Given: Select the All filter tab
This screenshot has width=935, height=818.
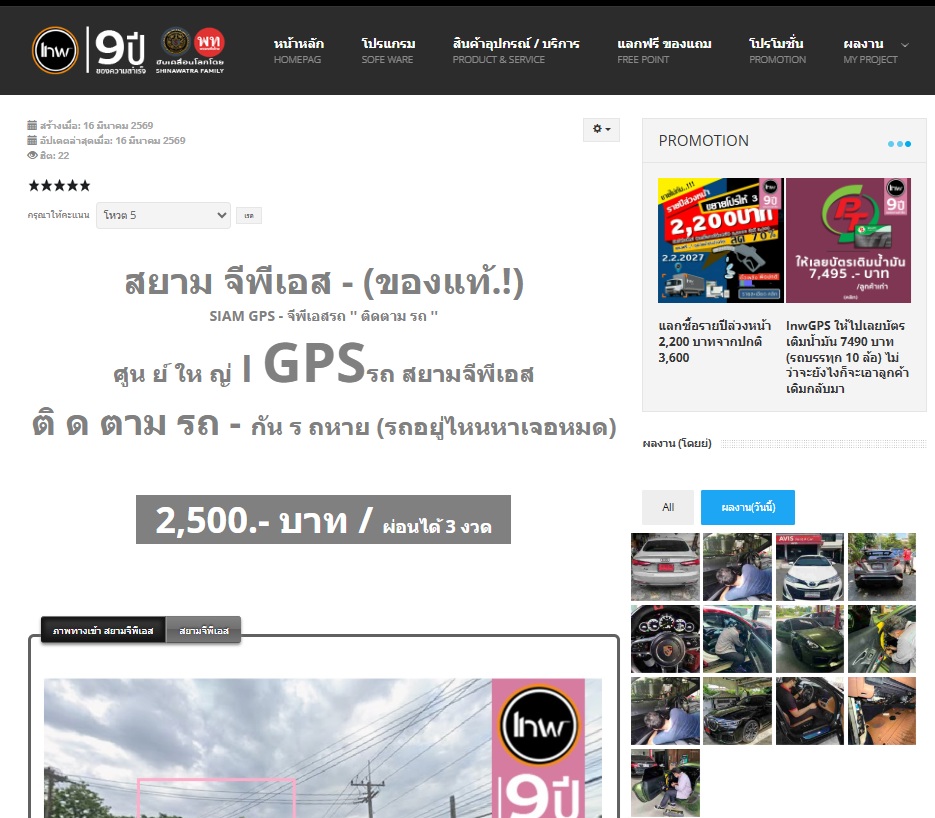Looking at the screenshot, I should (x=668, y=507).
